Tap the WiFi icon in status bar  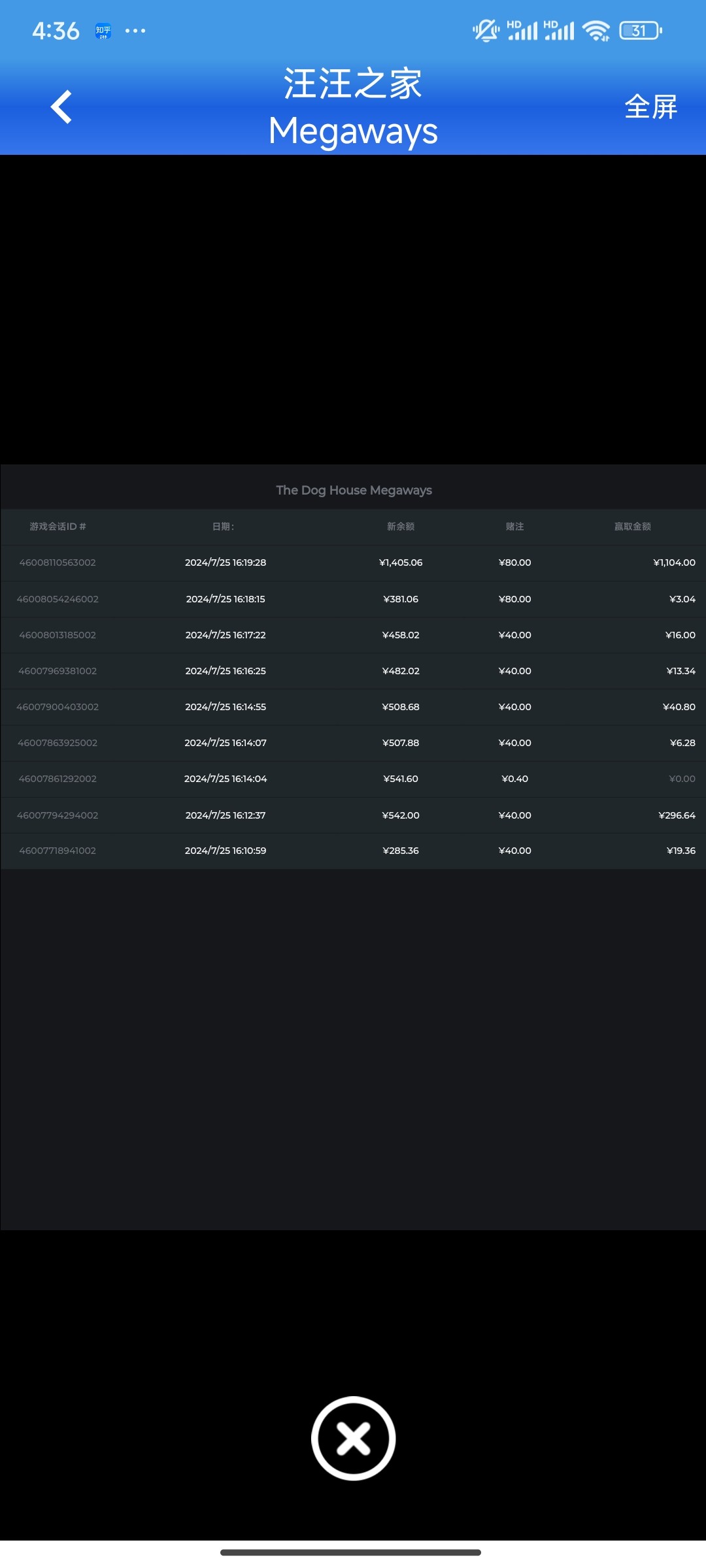[596, 31]
